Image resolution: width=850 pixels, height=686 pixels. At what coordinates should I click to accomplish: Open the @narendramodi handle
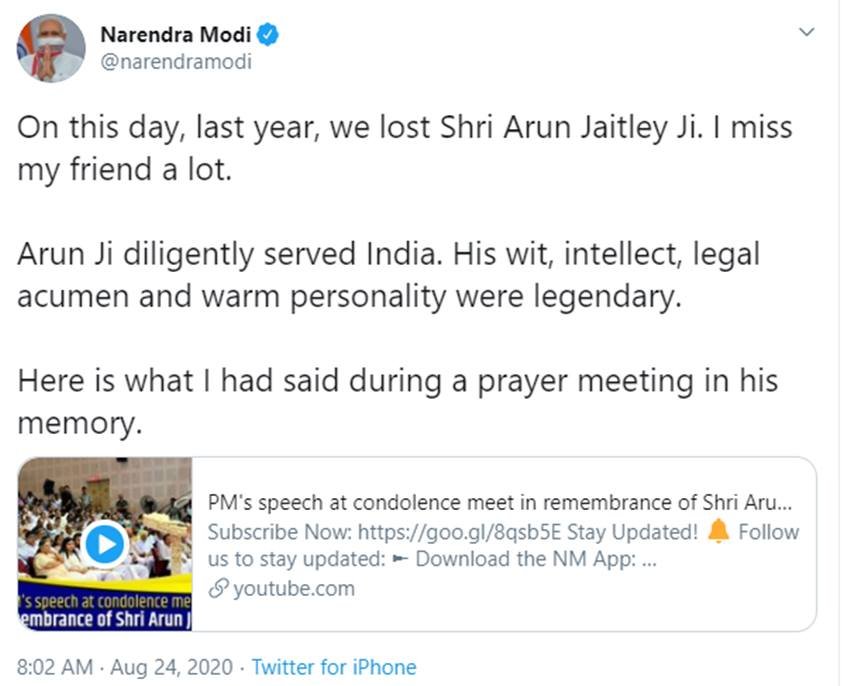coord(177,61)
